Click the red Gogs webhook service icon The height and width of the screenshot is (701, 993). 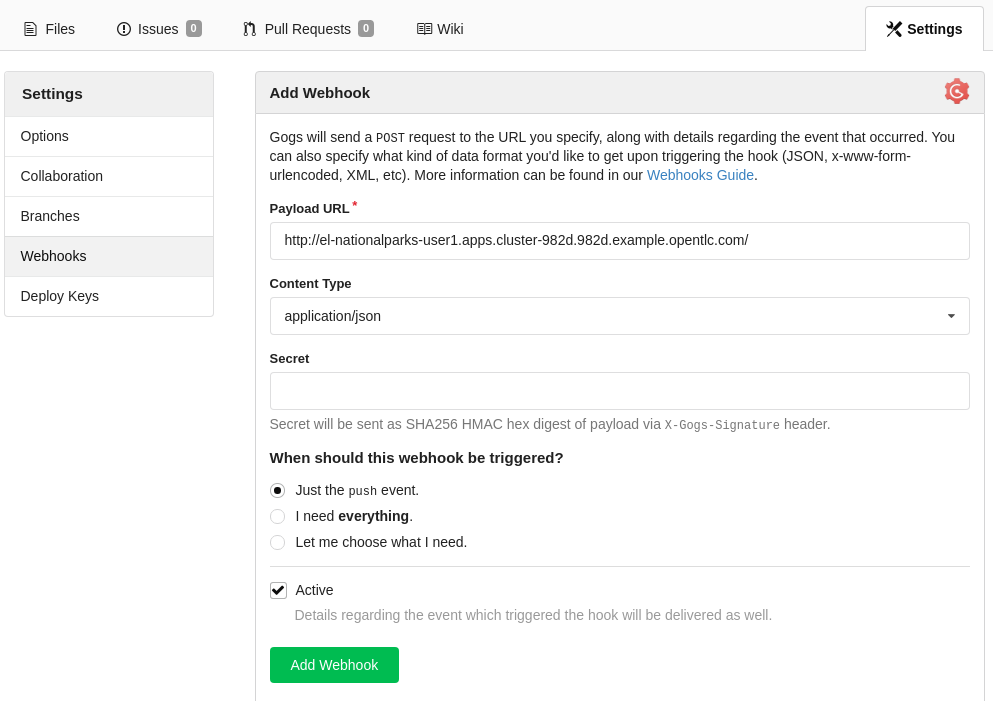click(957, 90)
